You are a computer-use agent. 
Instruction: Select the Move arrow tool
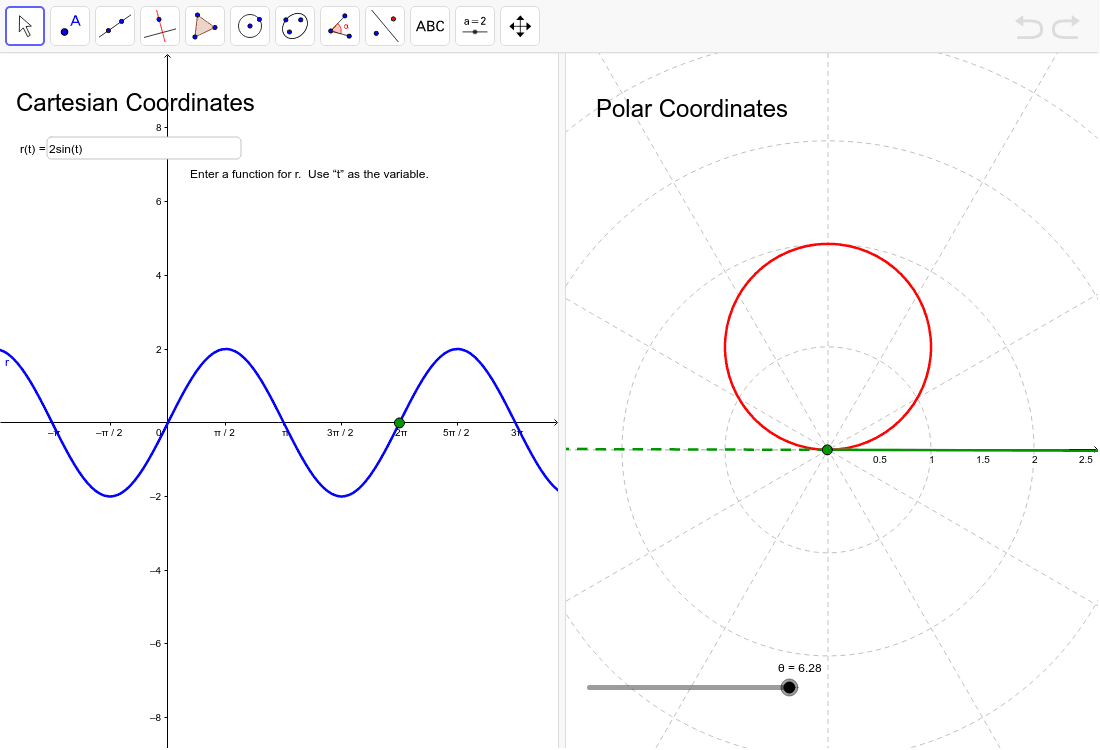(x=25, y=26)
